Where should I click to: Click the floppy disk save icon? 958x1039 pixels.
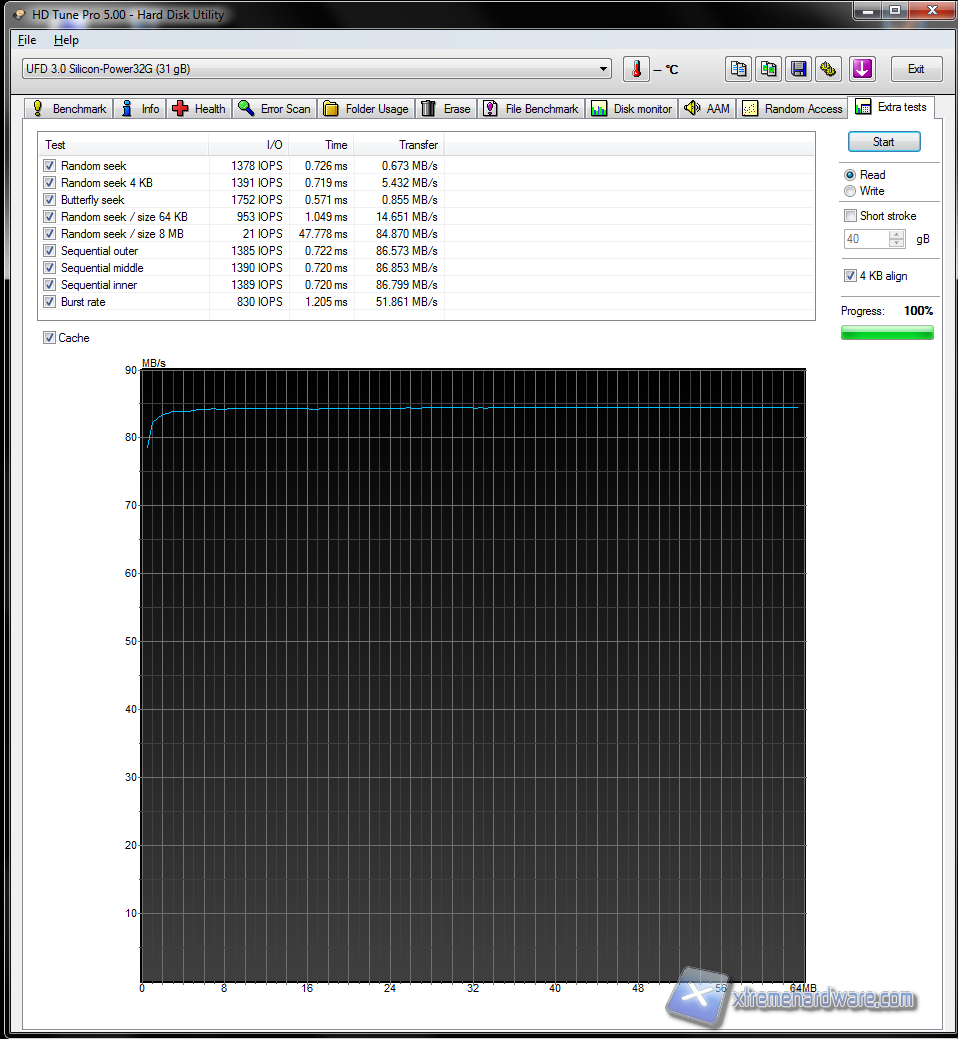click(x=798, y=69)
